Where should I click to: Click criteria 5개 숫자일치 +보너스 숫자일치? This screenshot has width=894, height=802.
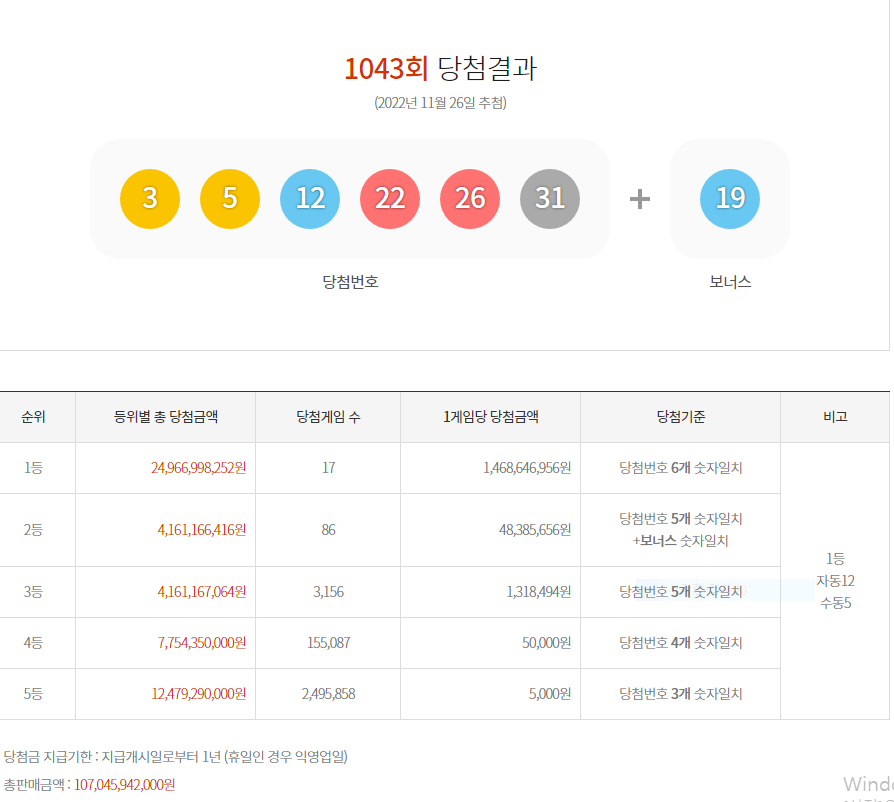point(681,530)
